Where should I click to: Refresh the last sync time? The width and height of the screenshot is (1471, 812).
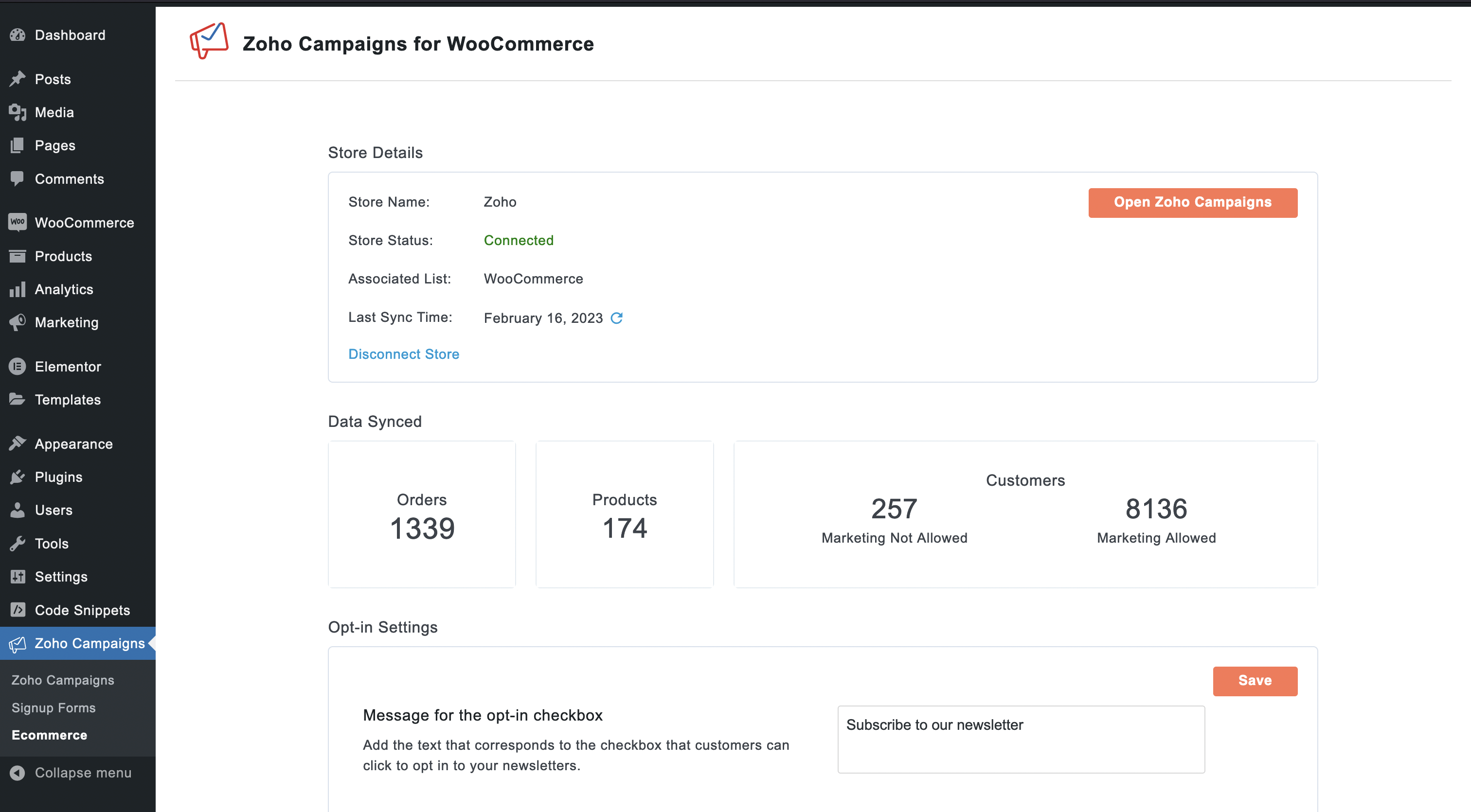(617, 318)
